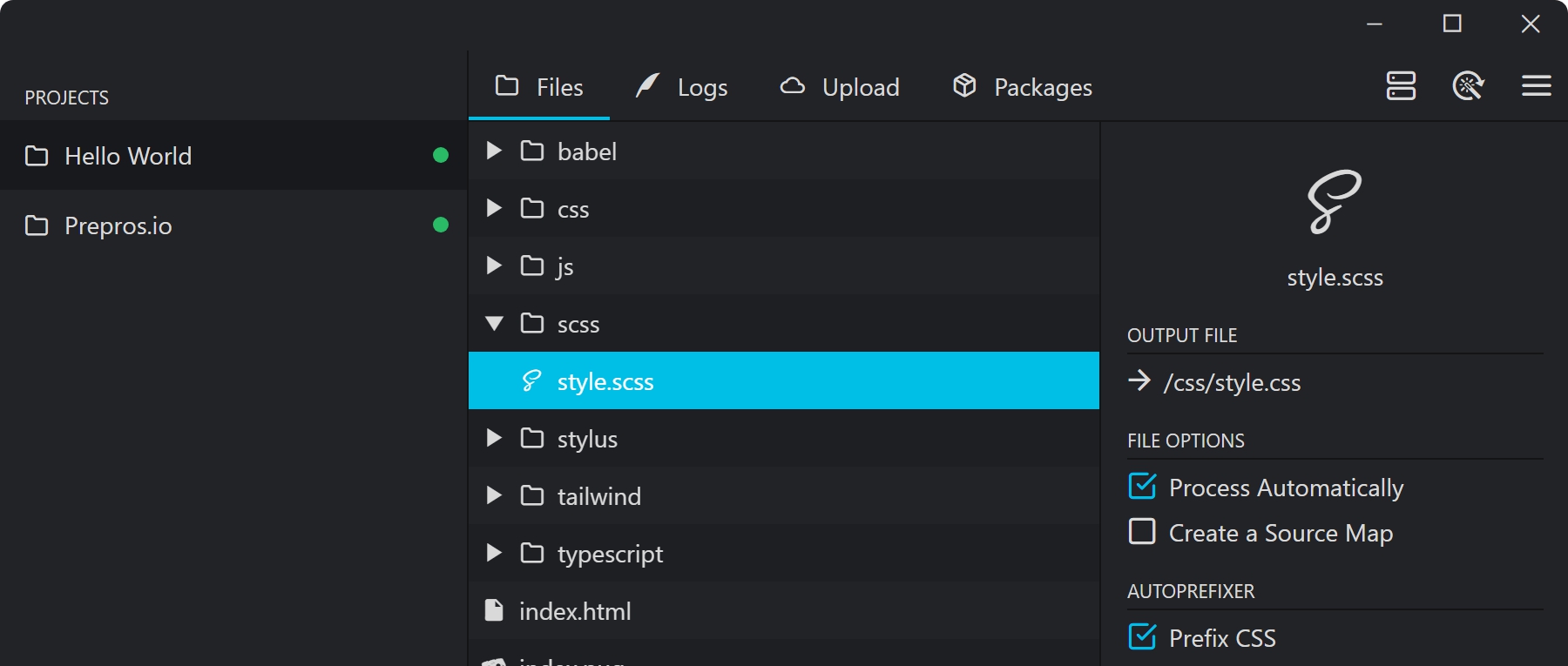Screen dimensions: 1568x666
Task: Click the tailwind folder icon
Action: pyautogui.click(x=532, y=495)
